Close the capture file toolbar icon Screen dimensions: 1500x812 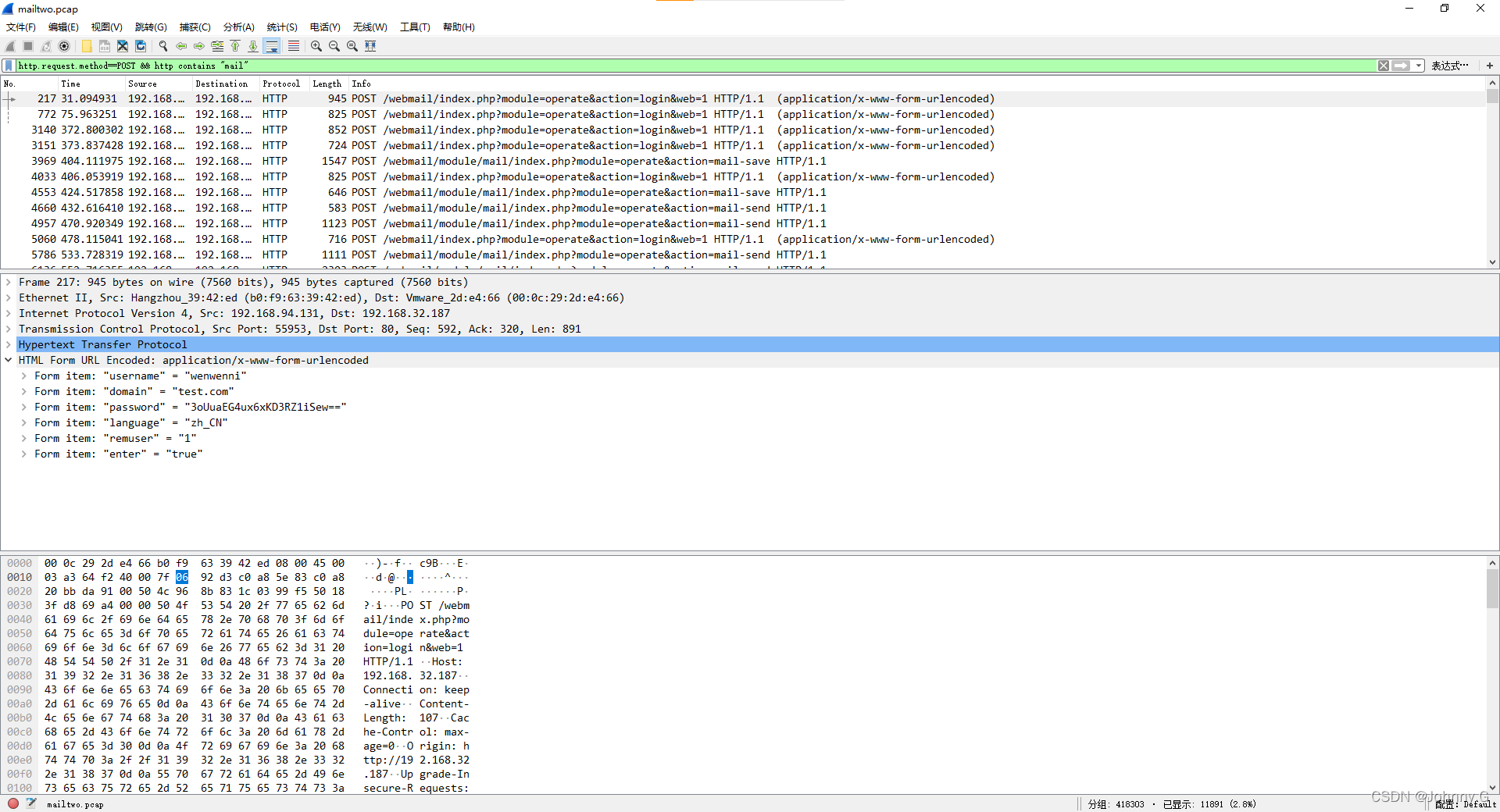[123, 46]
